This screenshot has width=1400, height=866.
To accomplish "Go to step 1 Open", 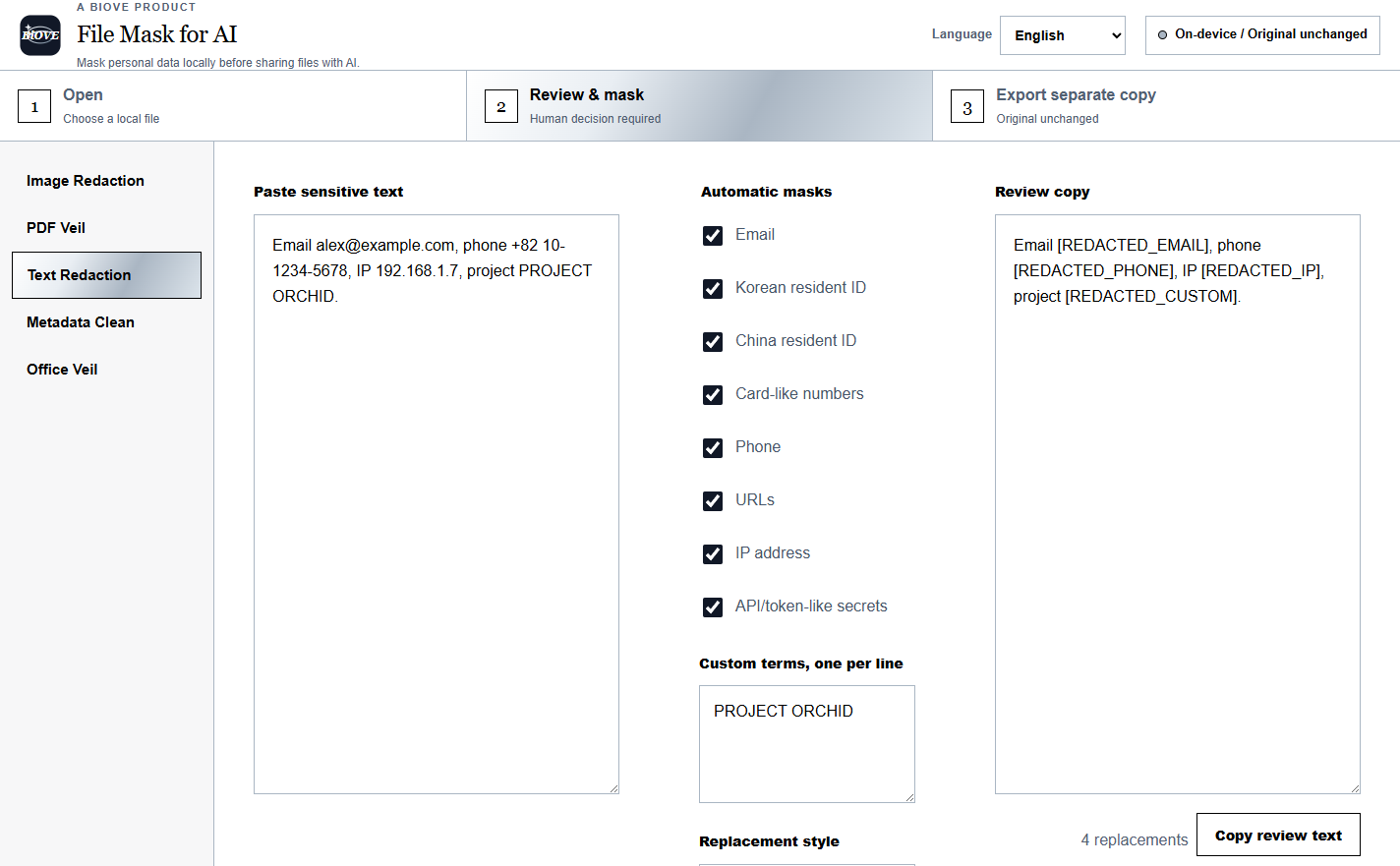I will (233, 106).
